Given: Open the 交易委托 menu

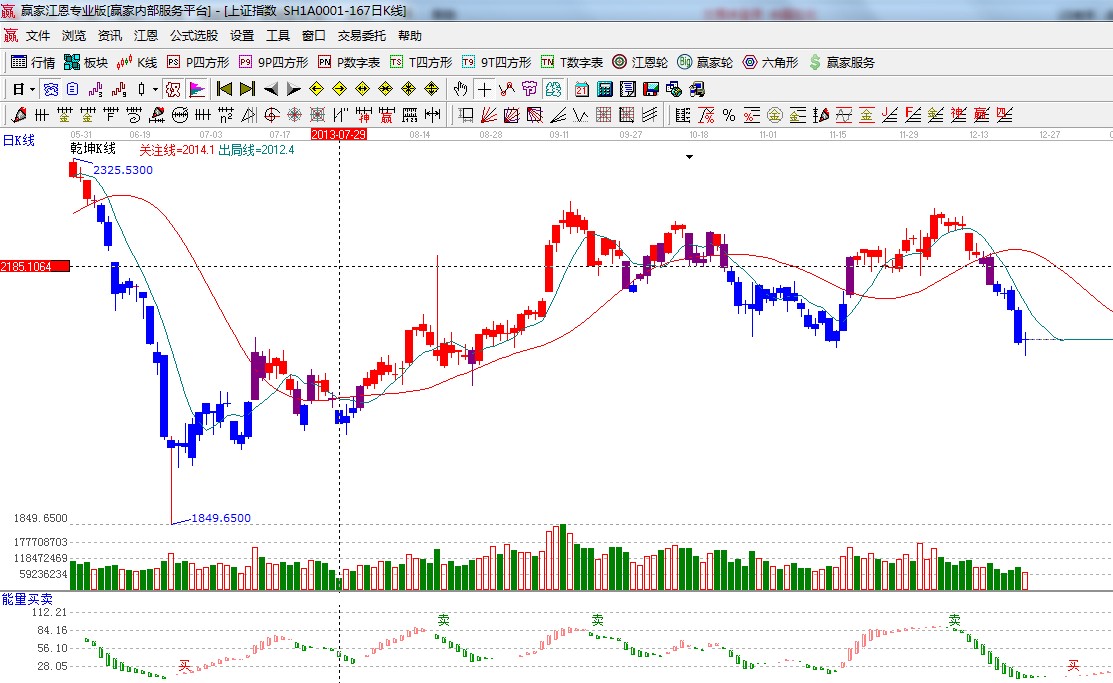Looking at the screenshot, I should [361, 36].
